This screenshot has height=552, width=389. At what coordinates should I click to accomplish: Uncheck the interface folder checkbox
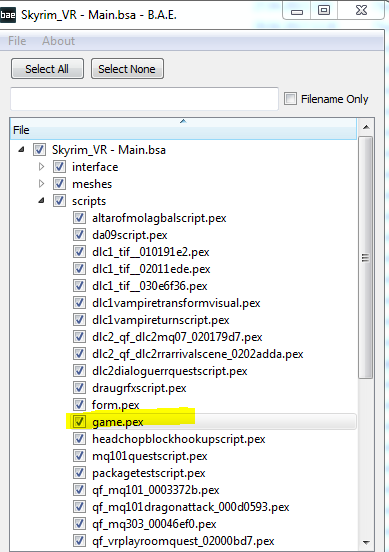pos(59,167)
